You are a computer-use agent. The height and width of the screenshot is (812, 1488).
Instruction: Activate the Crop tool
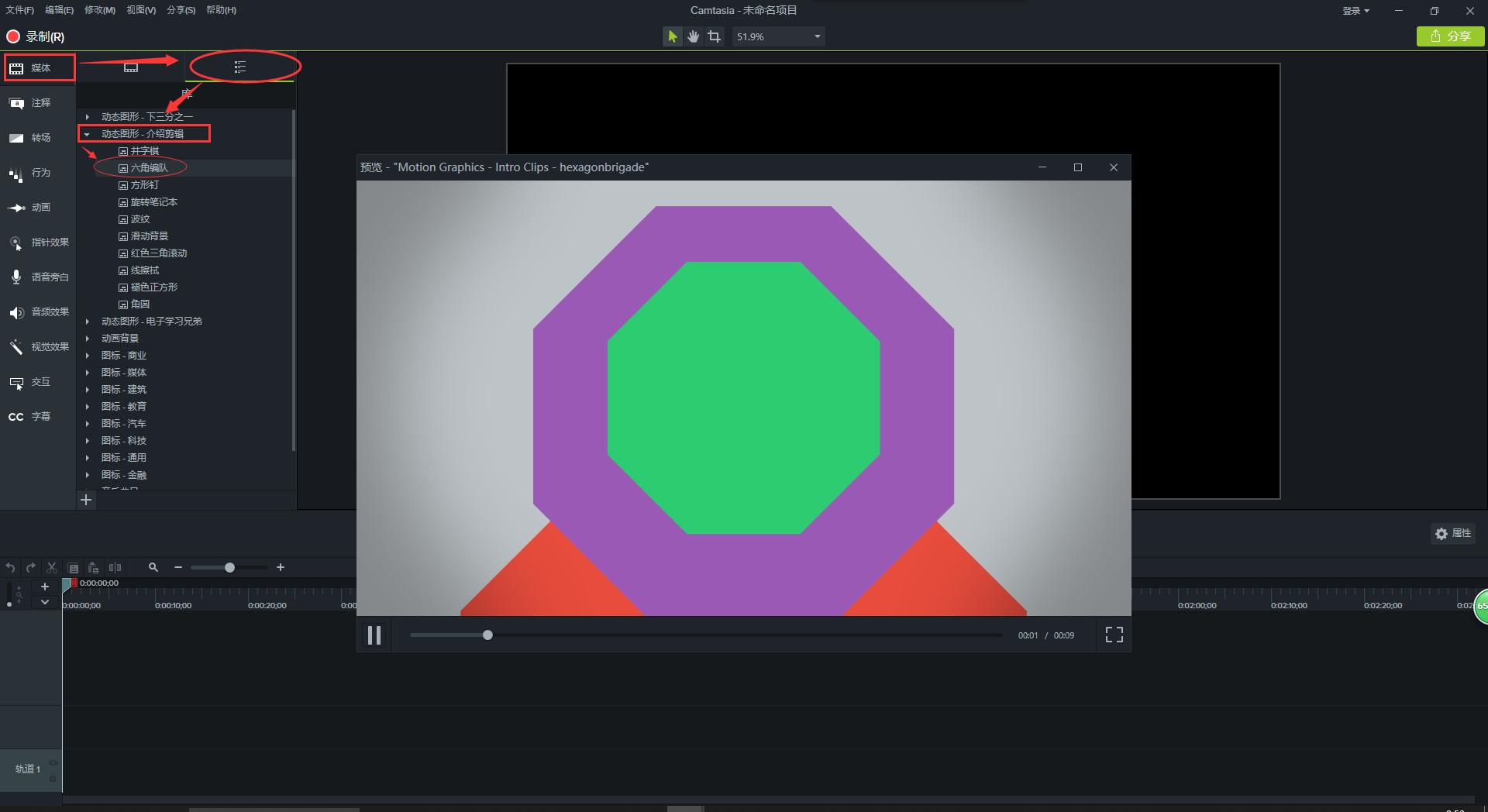point(714,36)
